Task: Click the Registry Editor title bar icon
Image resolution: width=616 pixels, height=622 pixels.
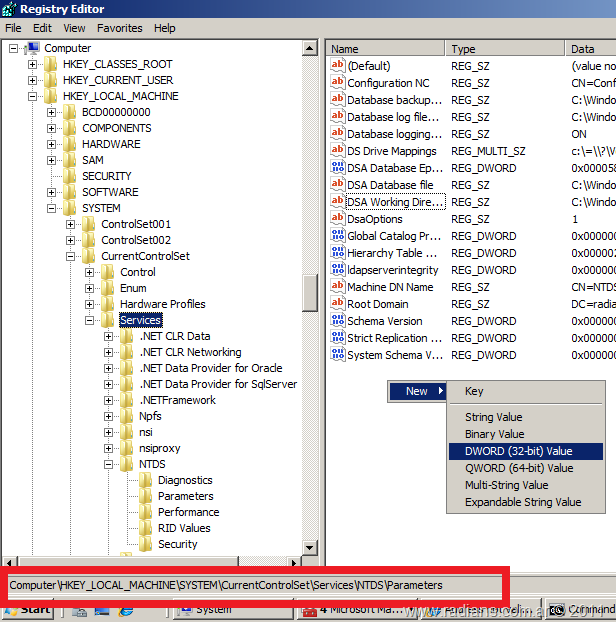Action: 10,9
